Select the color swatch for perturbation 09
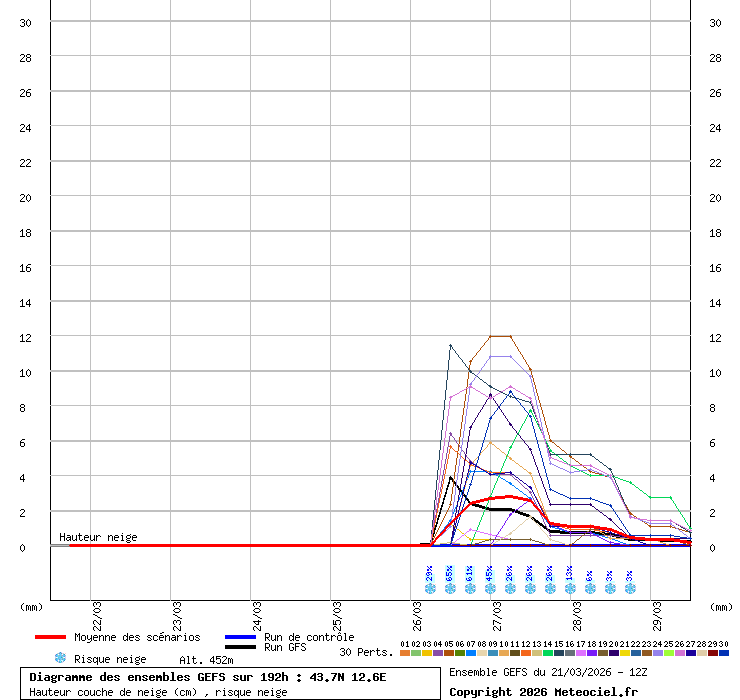 pyautogui.click(x=493, y=653)
